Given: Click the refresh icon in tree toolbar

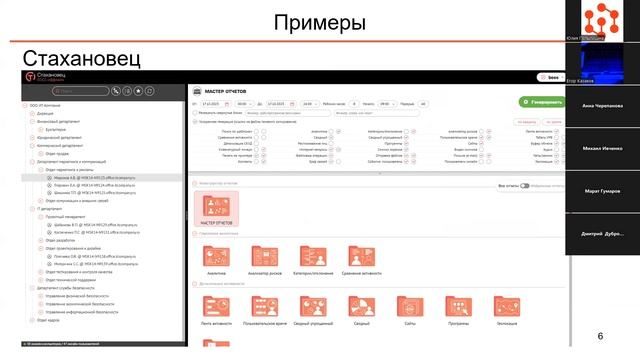Looking at the screenshot, I should (149, 91).
